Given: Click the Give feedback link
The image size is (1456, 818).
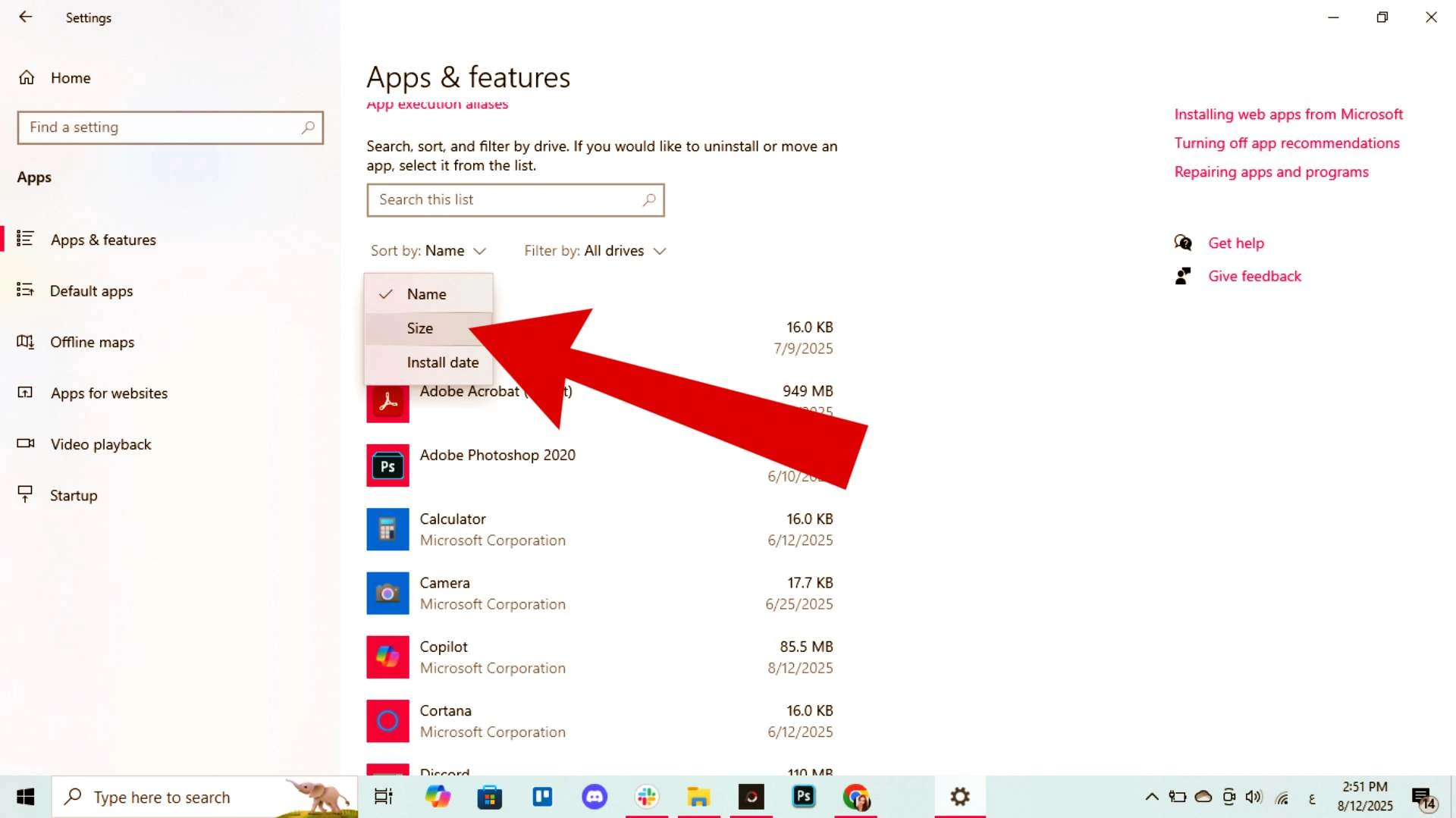Looking at the screenshot, I should (1254, 277).
